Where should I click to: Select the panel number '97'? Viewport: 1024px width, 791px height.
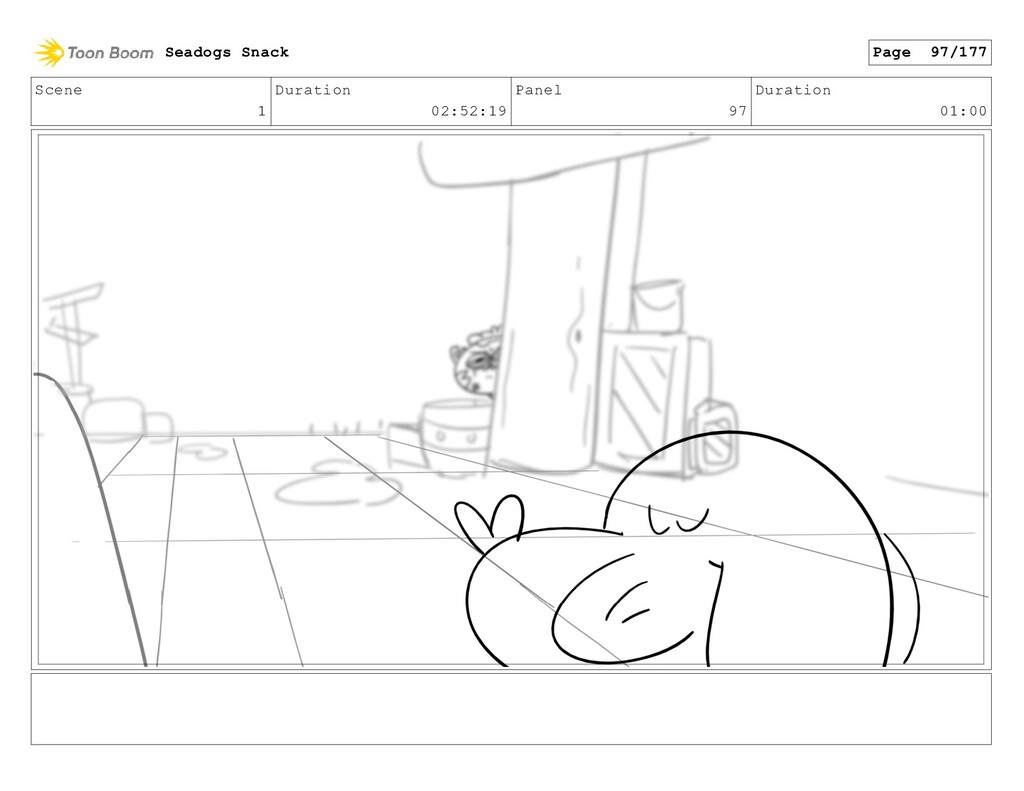click(738, 111)
